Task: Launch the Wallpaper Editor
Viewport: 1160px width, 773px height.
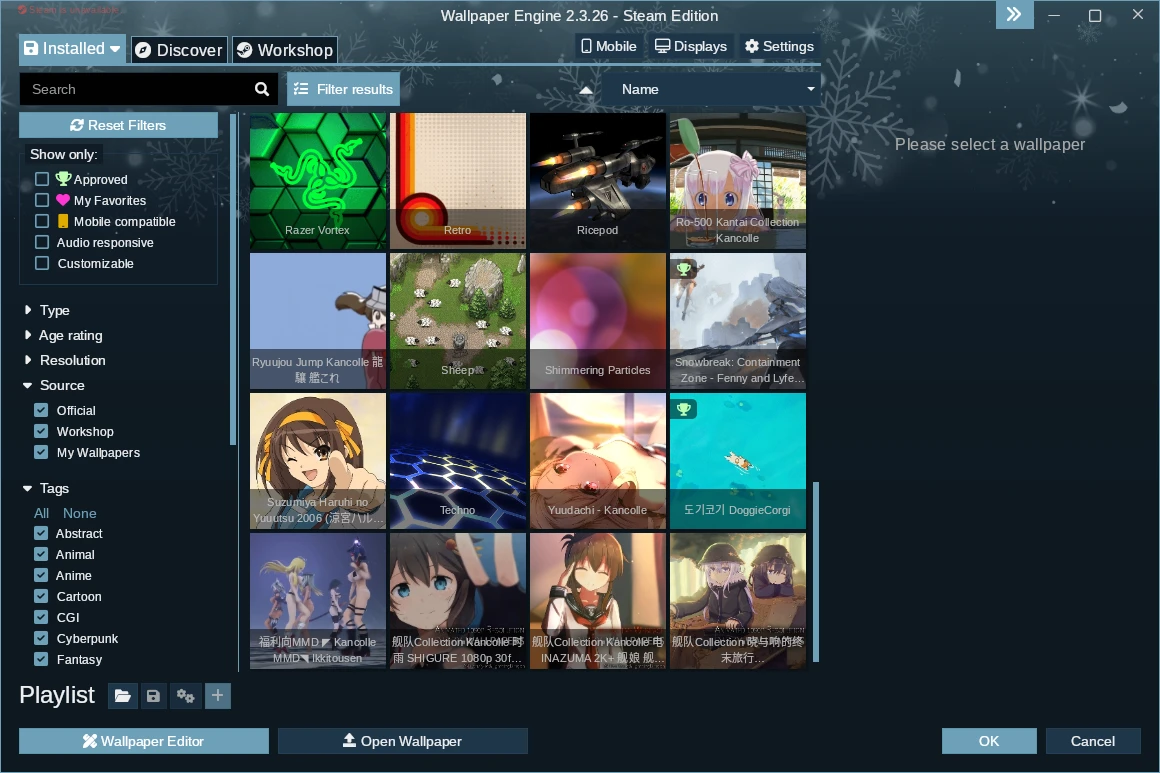Action: 144,741
